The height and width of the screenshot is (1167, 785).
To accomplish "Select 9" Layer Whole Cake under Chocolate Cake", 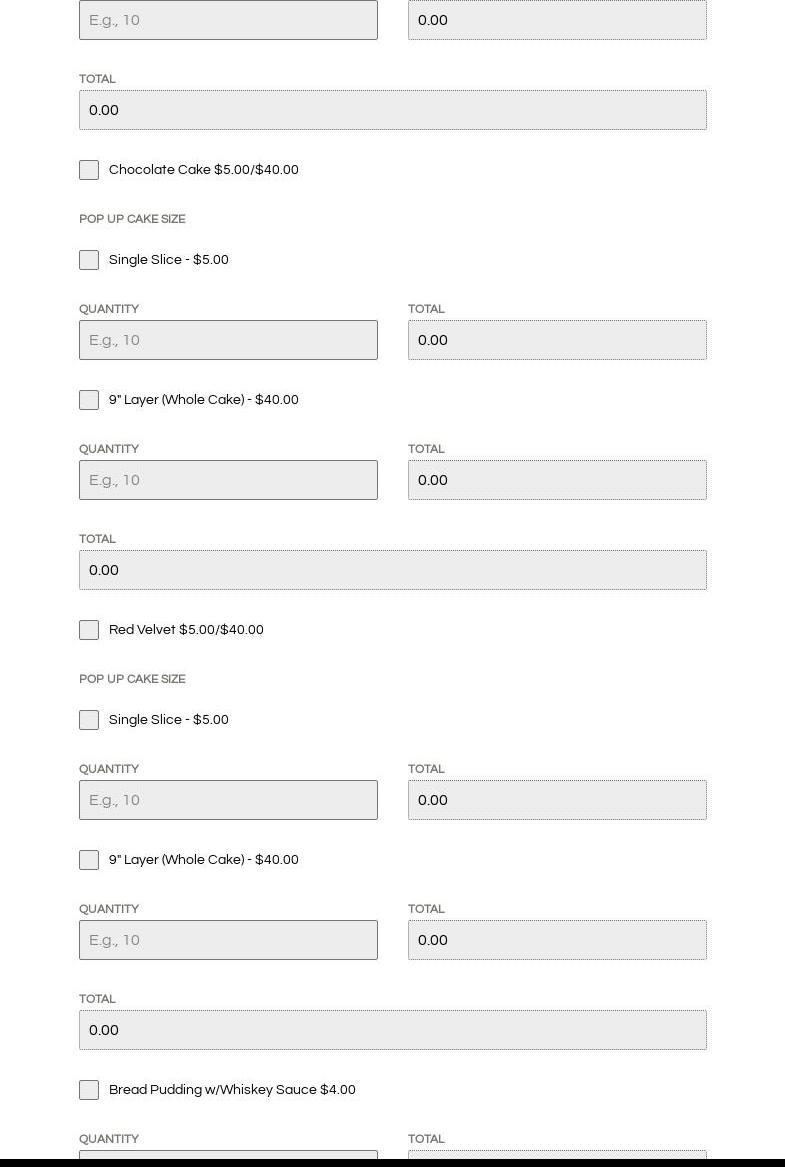I will click(x=89, y=400).
